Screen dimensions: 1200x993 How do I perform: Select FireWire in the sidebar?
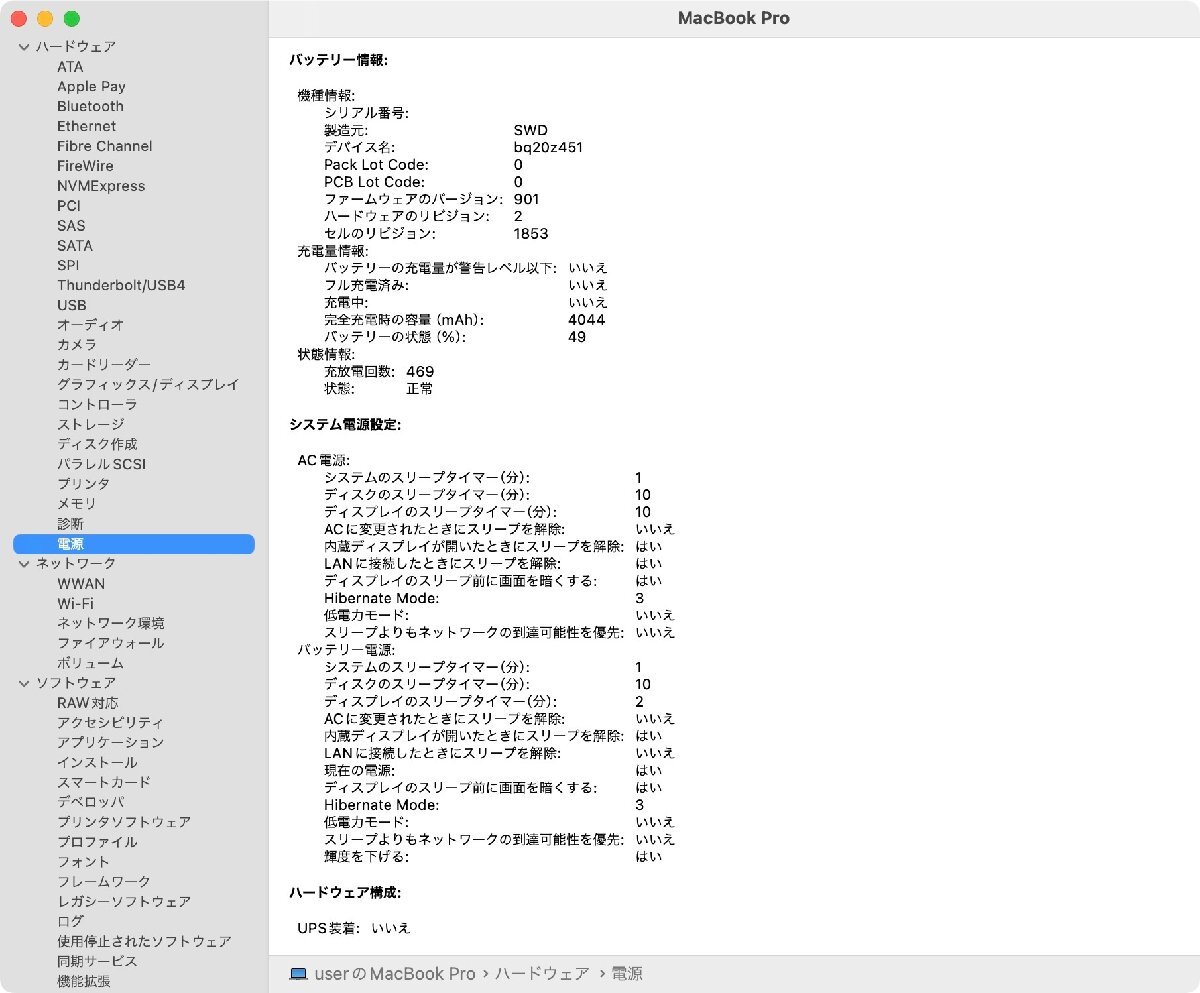click(x=85, y=166)
